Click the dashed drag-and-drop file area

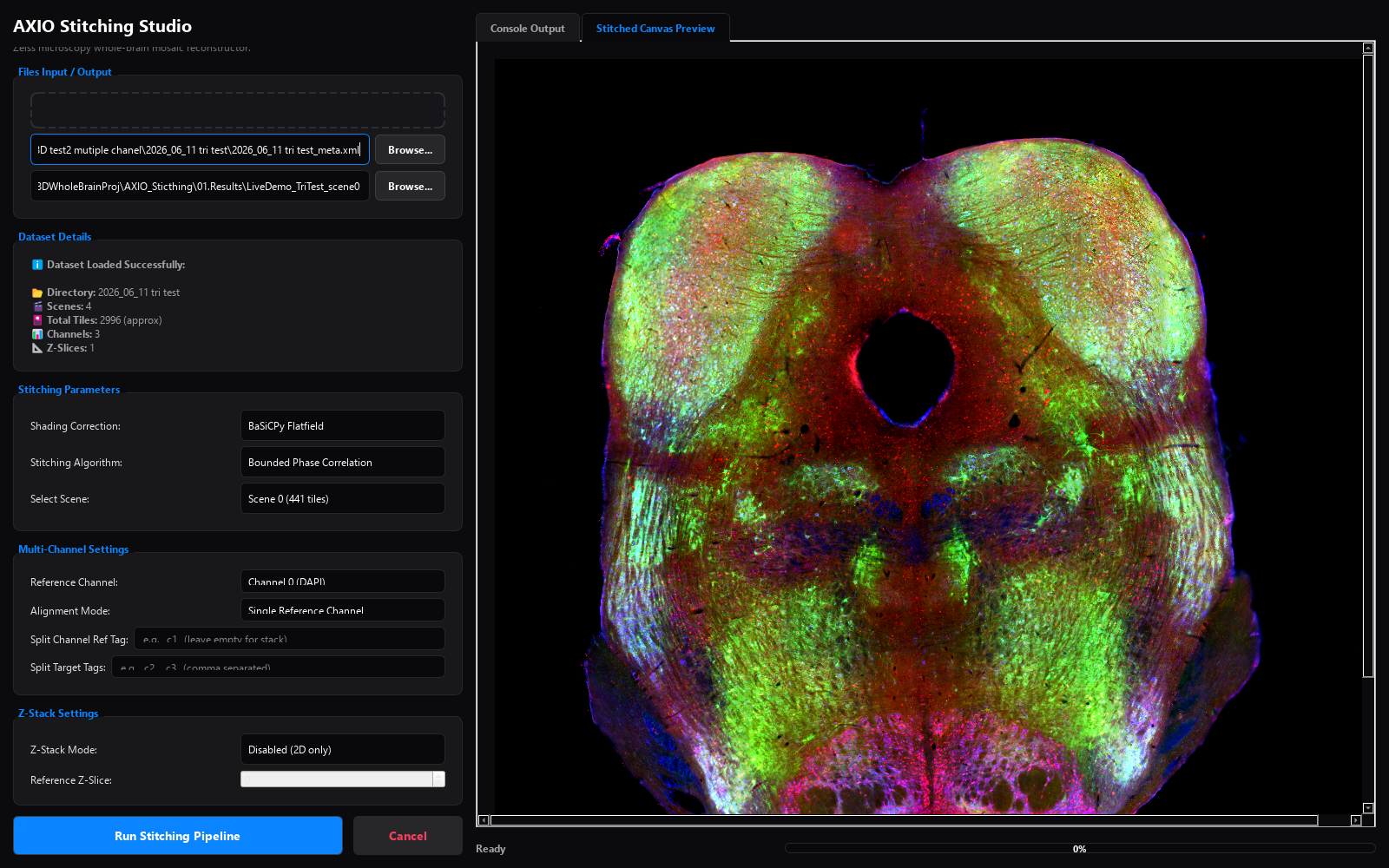238,110
